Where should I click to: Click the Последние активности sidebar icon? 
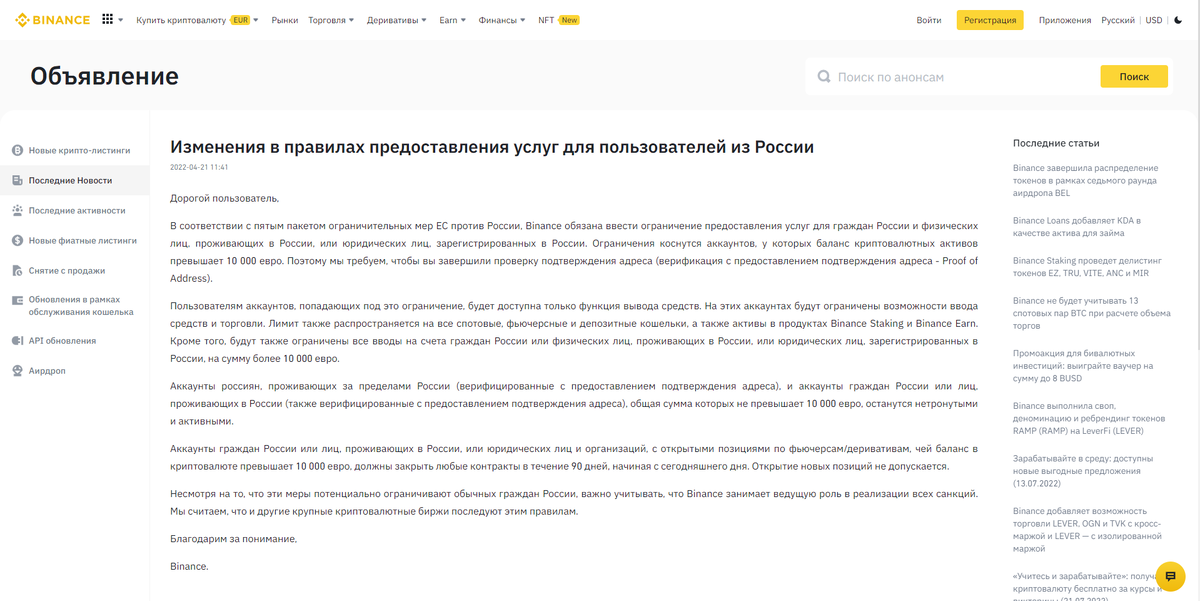[18, 210]
